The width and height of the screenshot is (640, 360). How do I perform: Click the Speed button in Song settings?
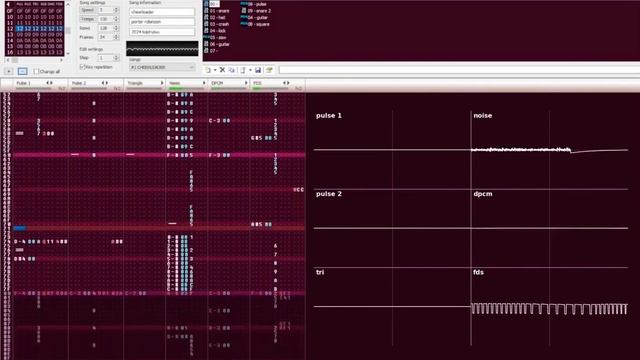click(87, 10)
